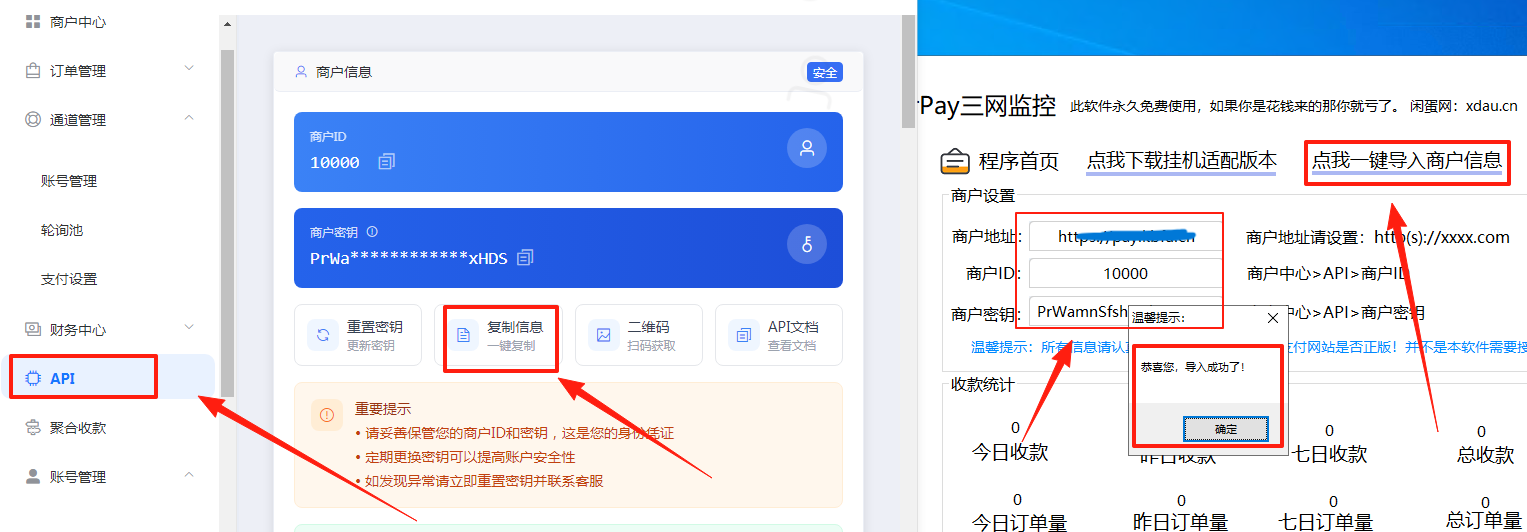Click the 商户密钥 info icon
This screenshot has height=532, width=1527.
372,232
